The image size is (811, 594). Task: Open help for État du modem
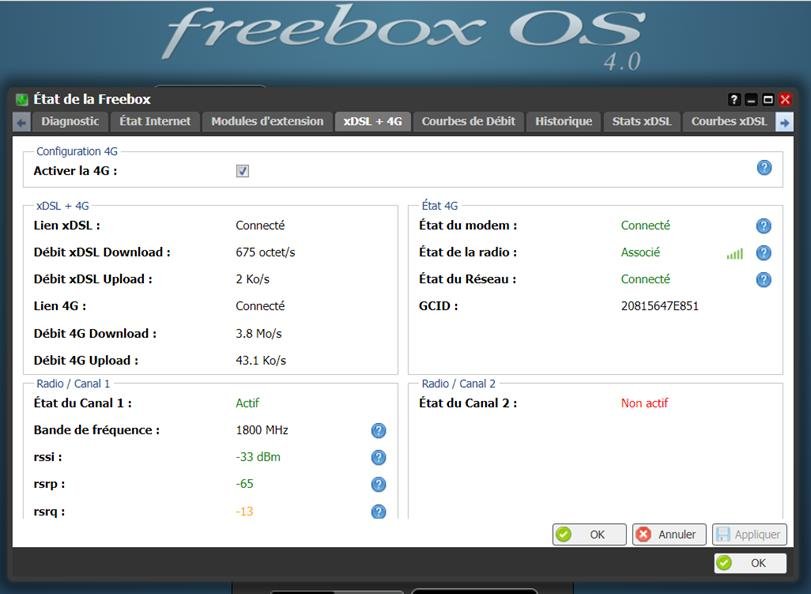(763, 226)
